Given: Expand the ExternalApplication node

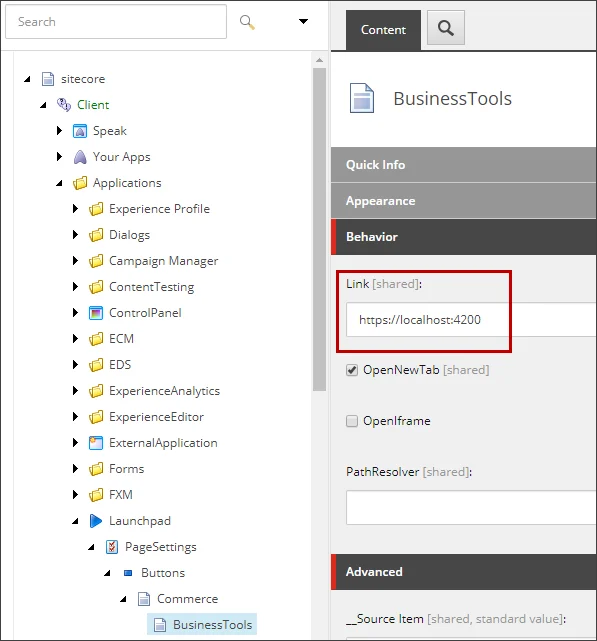Looking at the screenshot, I should [75, 443].
